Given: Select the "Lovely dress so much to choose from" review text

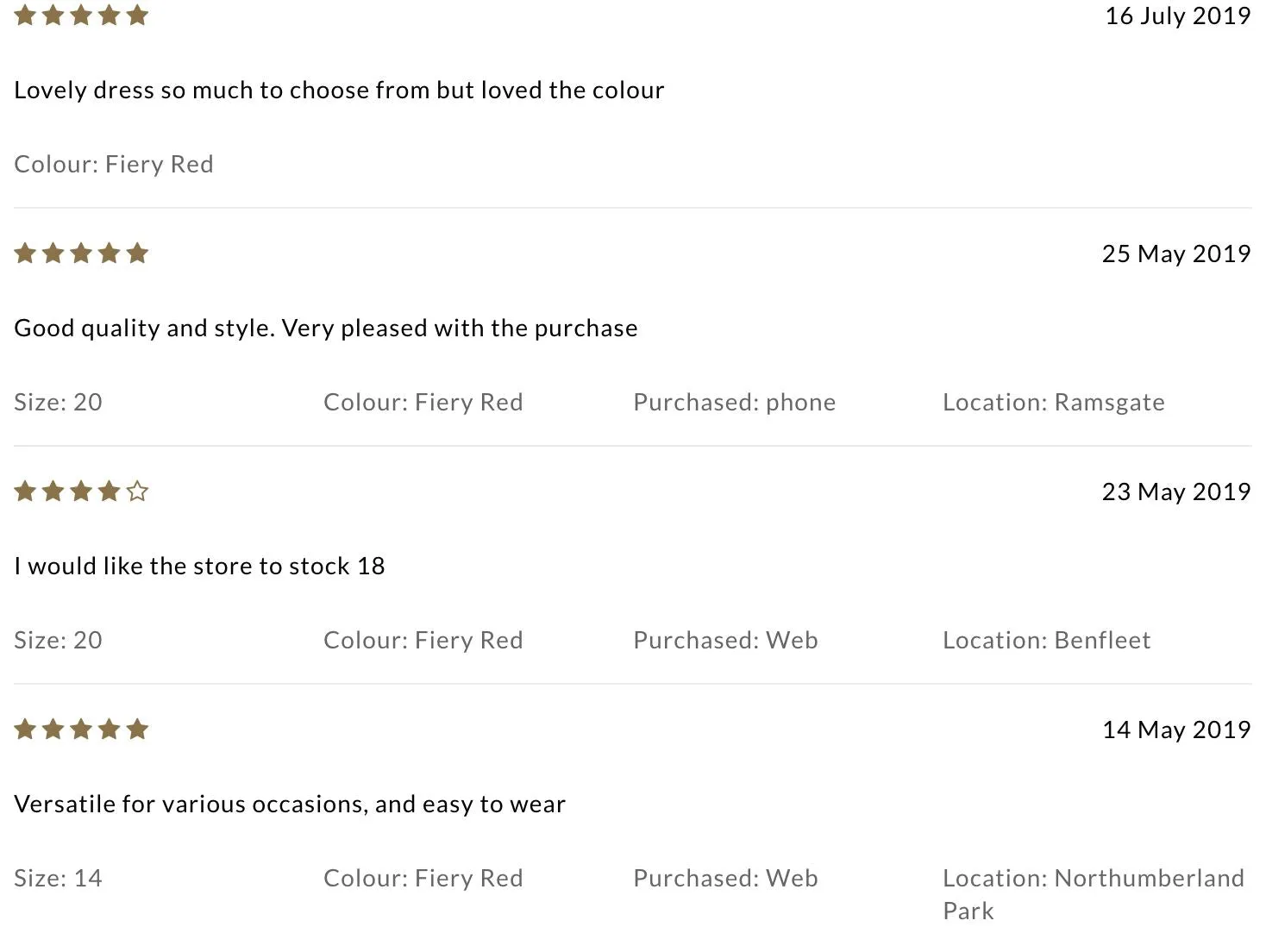Looking at the screenshot, I should 339,91.
